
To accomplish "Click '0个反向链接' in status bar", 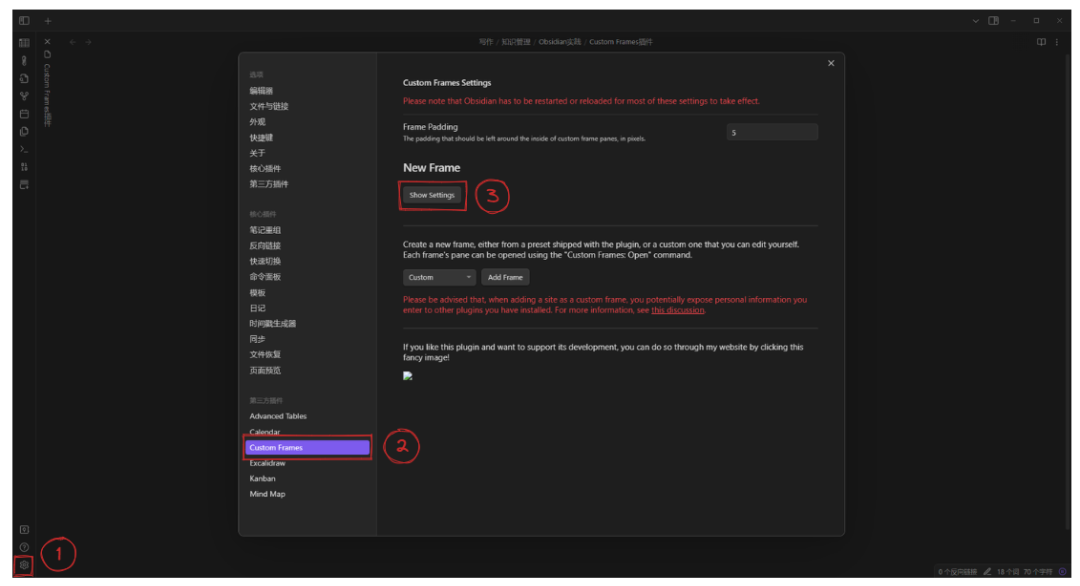I will coord(957,572).
